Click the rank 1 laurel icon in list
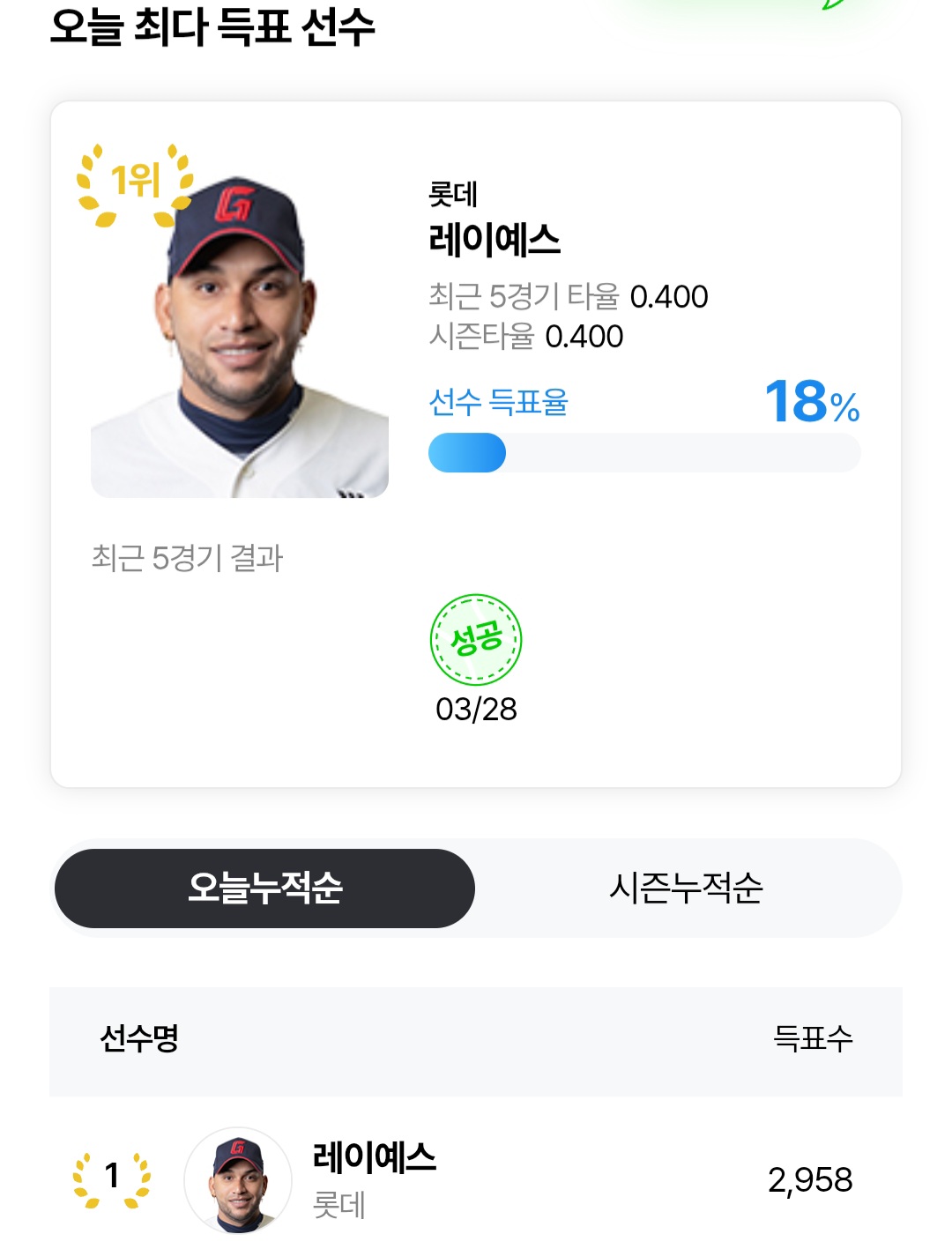Image resolution: width=952 pixels, height=1249 pixels. coord(112,1178)
